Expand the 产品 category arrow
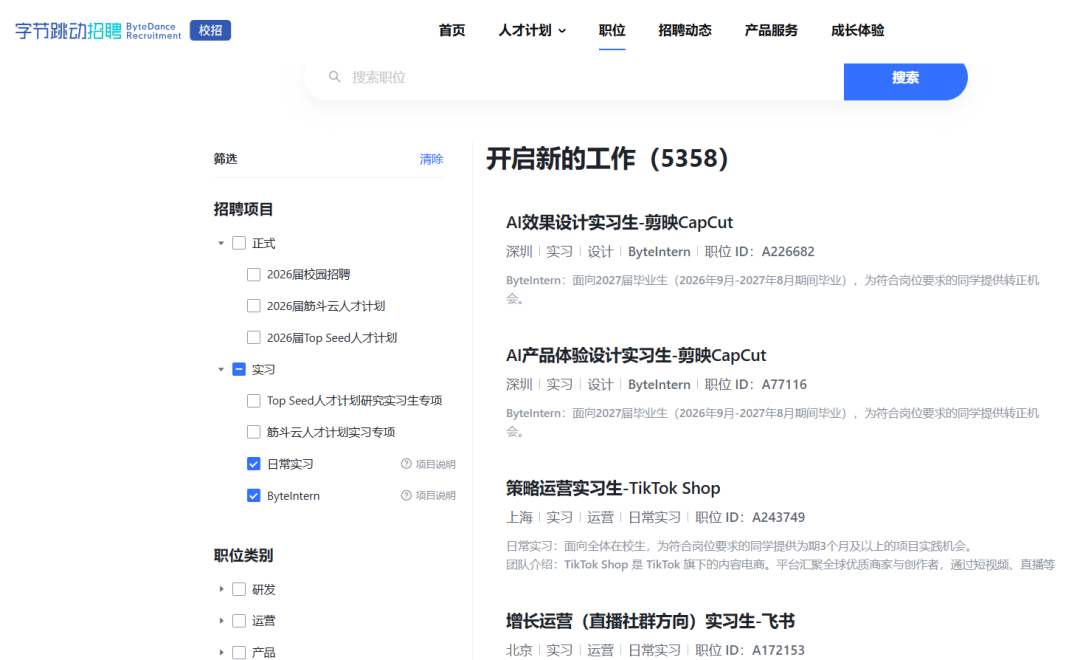 click(x=221, y=652)
